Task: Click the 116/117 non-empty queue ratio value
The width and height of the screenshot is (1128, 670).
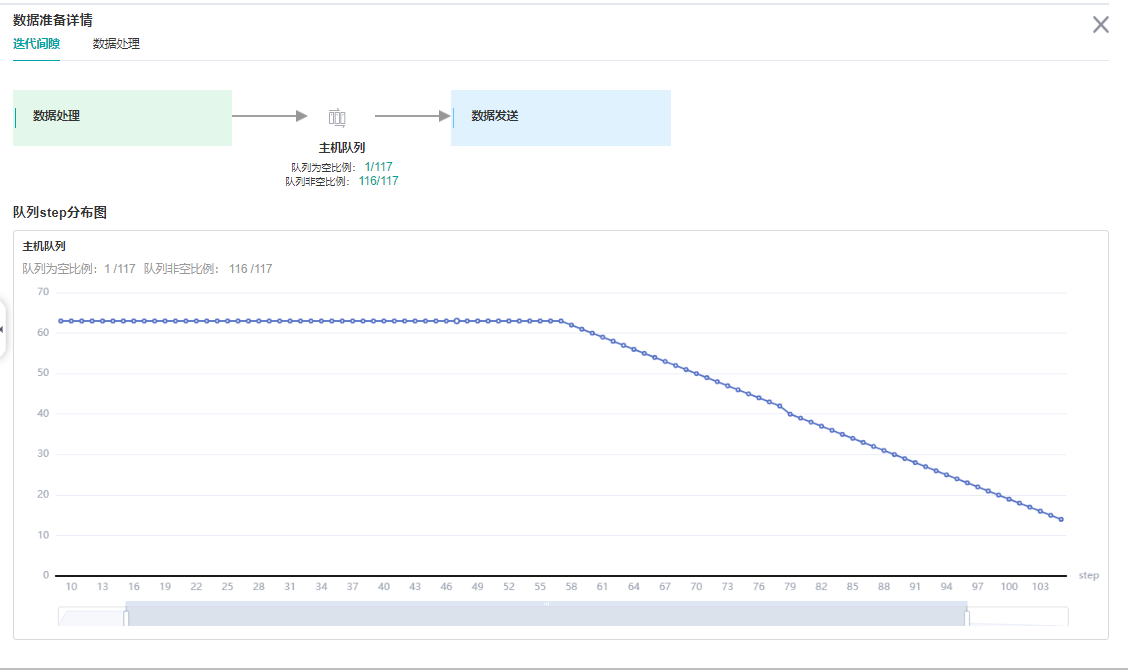Action: pyautogui.click(x=378, y=181)
